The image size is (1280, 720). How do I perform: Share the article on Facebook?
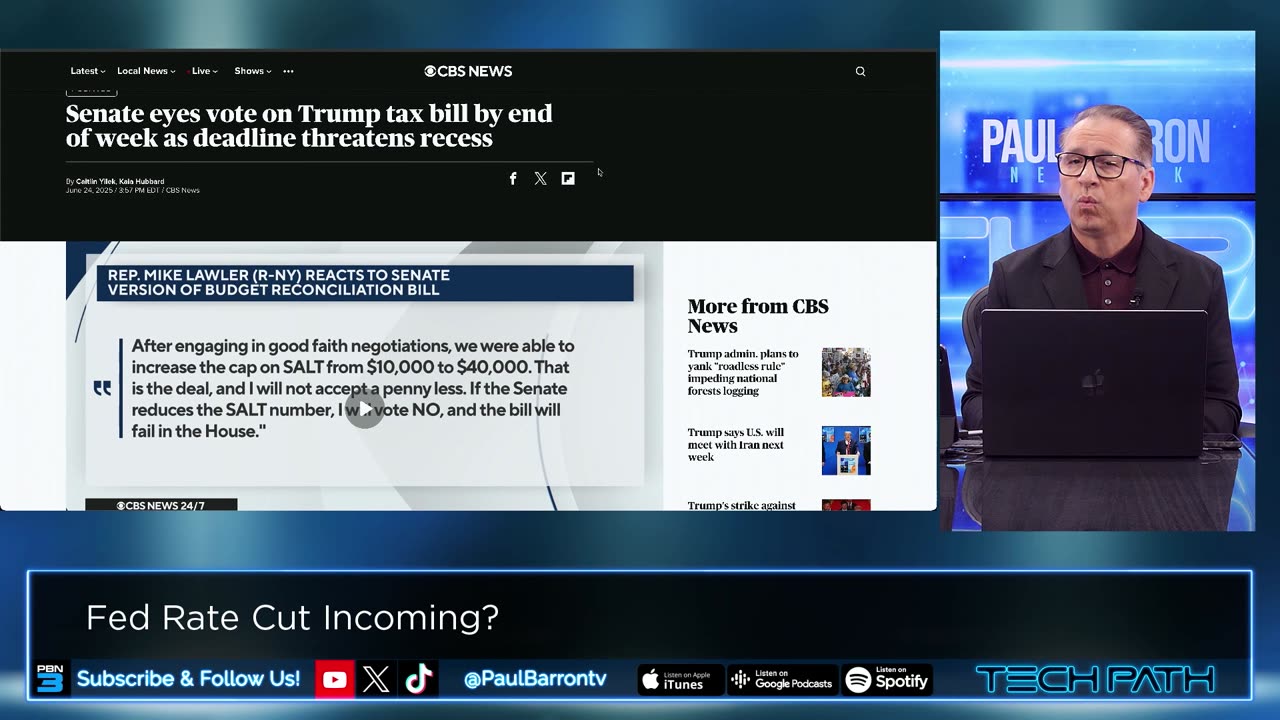[x=513, y=178]
